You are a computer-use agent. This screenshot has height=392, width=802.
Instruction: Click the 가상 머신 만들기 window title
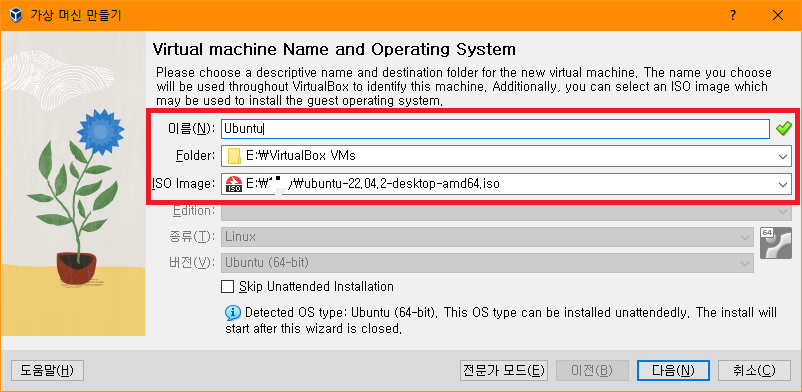point(76,15)
